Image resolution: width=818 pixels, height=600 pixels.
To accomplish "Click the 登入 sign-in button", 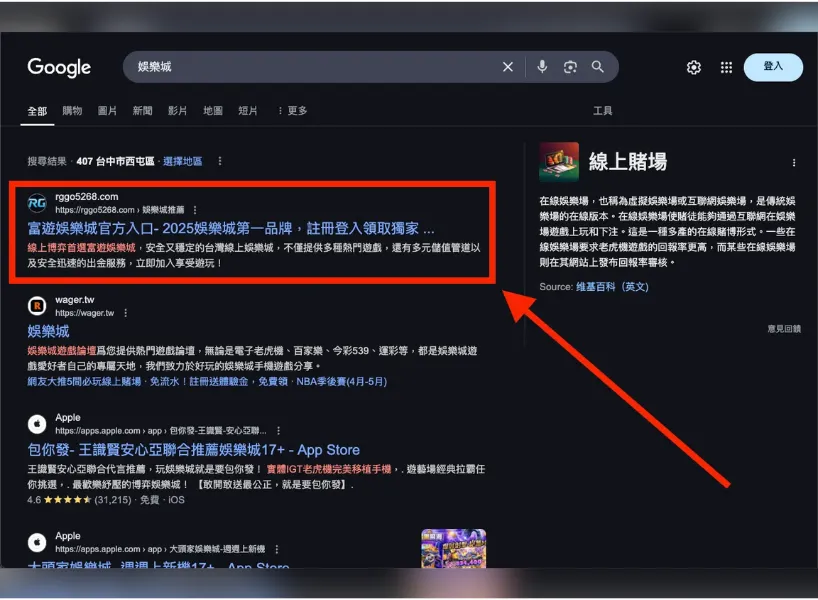I will pyautogui.click(x=773, y=67).
